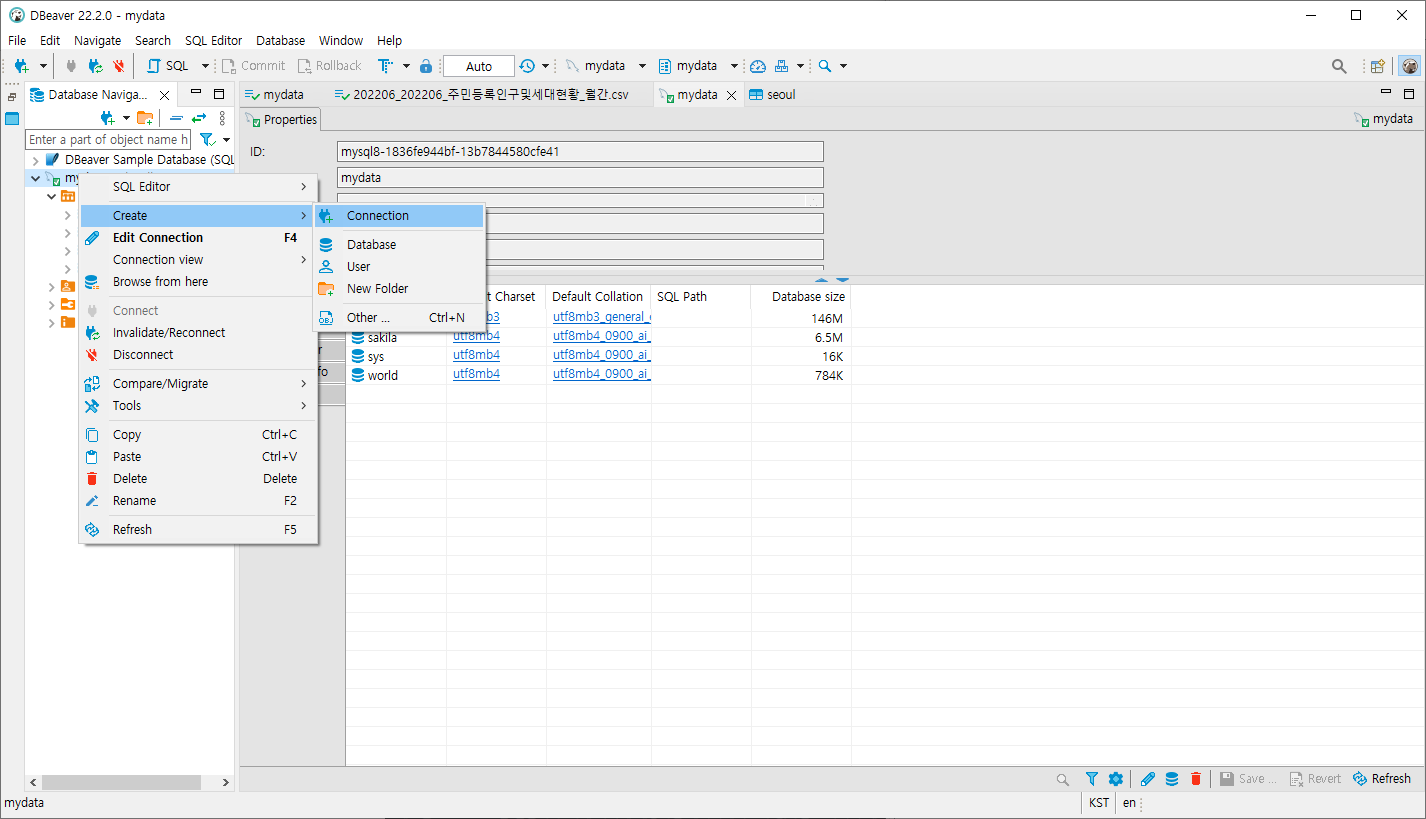Open the SQL button dropdown arrow
The width and height of the screenshot is (1426, 819).
[x=205, y=66]
